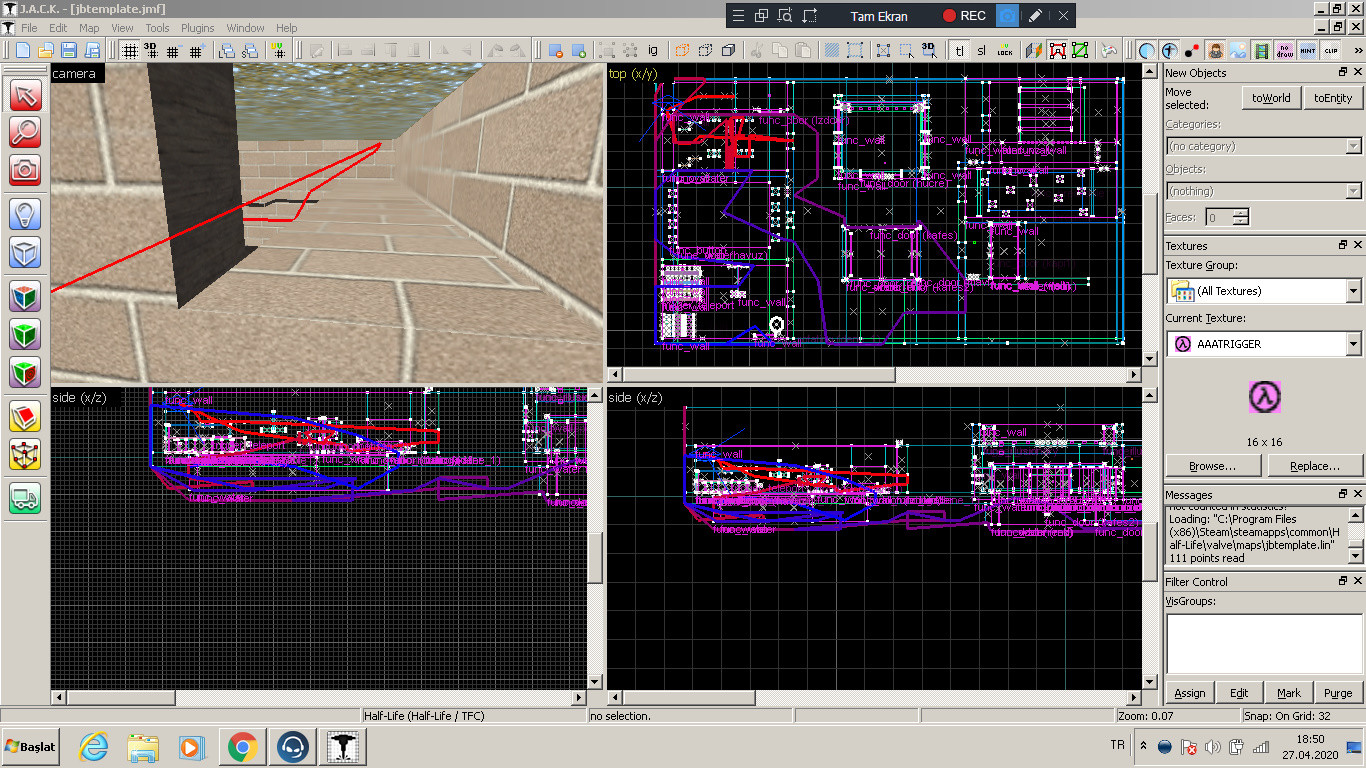The width and height of the screenshot is (1366, 768).
Task: Click the AAATRIGGER texture thumbnail
Action: click(1264, 397)
